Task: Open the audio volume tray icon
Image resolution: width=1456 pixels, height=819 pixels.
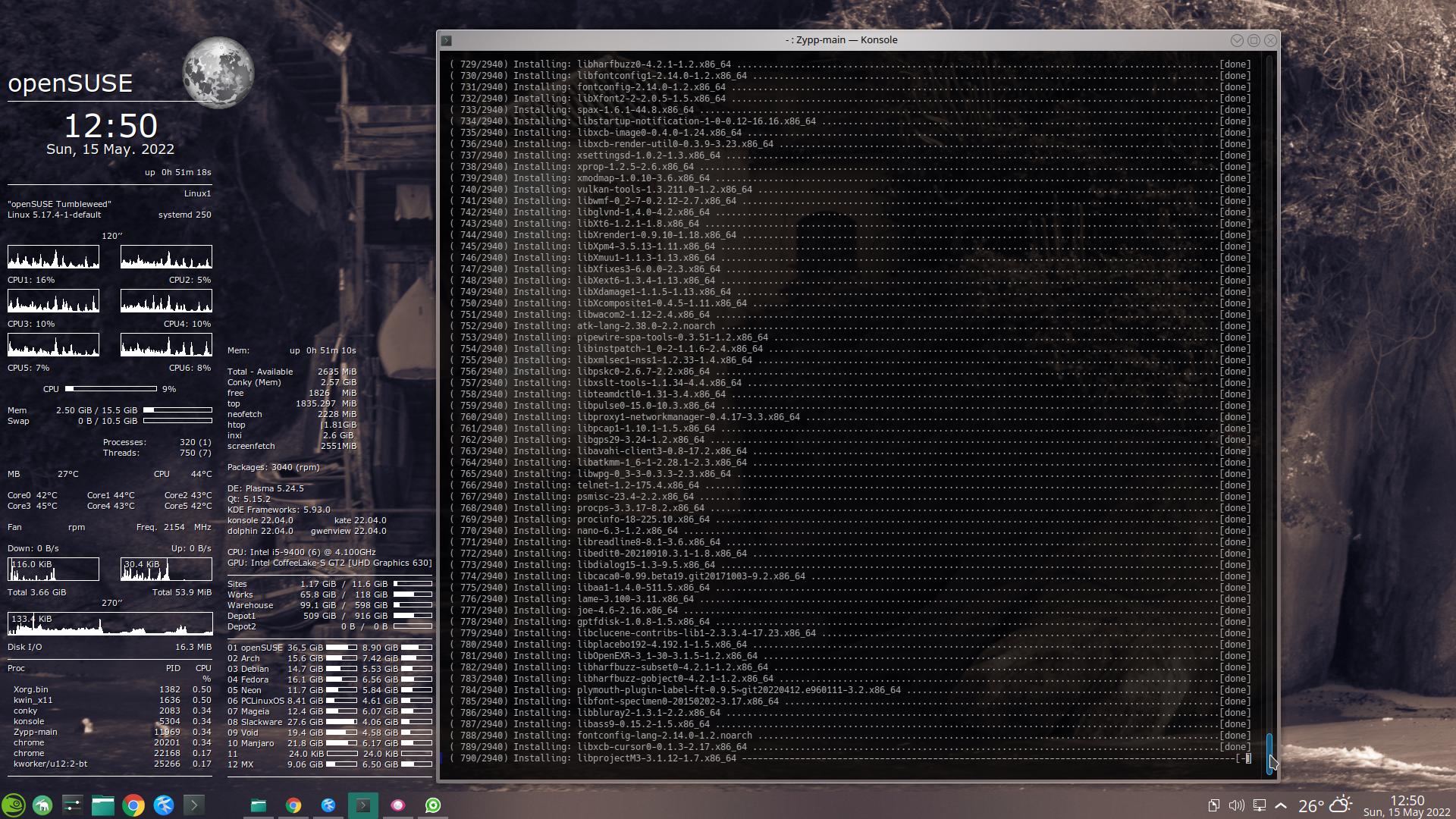Action: pos(1236,805)
